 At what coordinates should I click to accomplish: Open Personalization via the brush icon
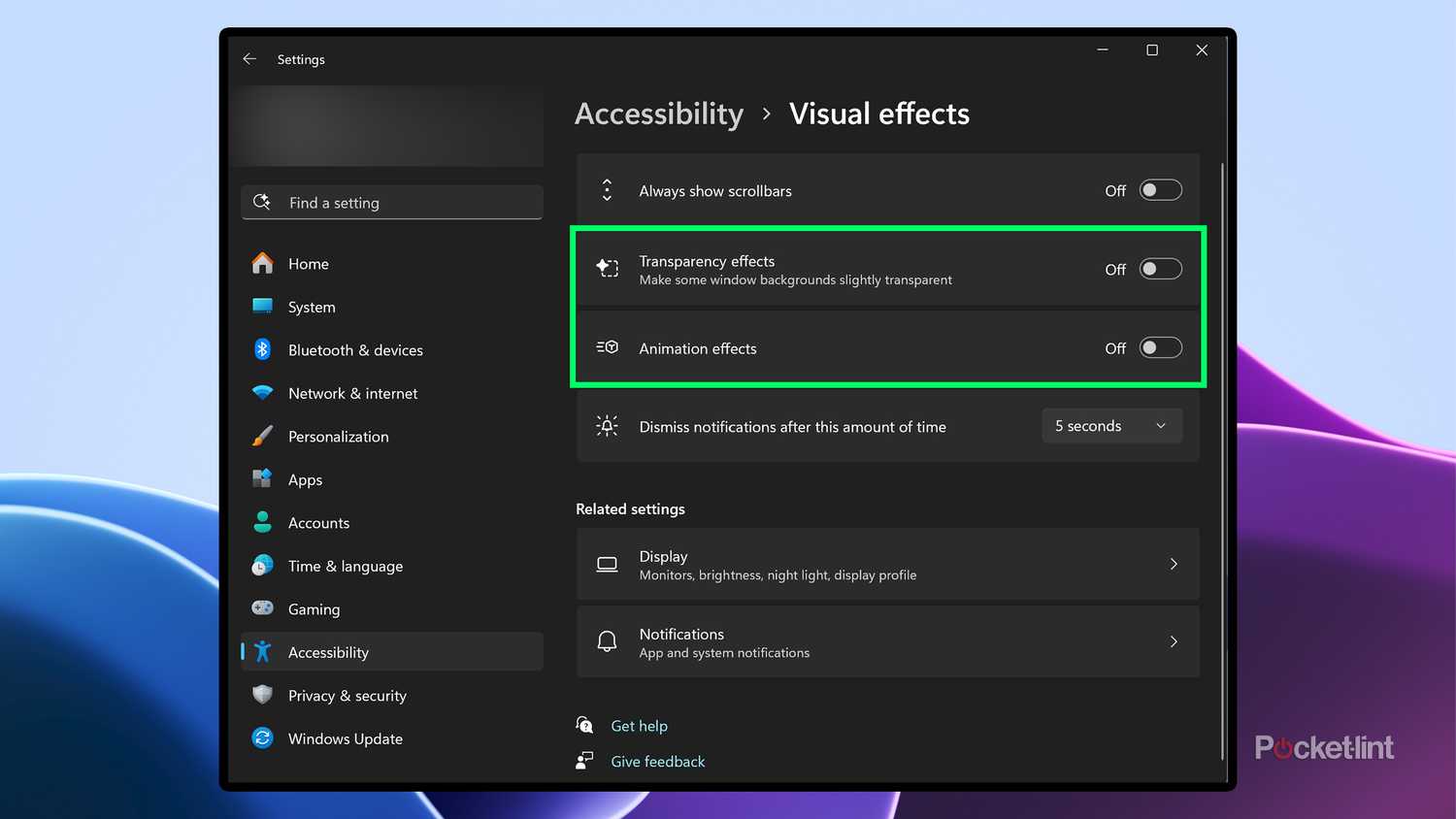[262, 436]
